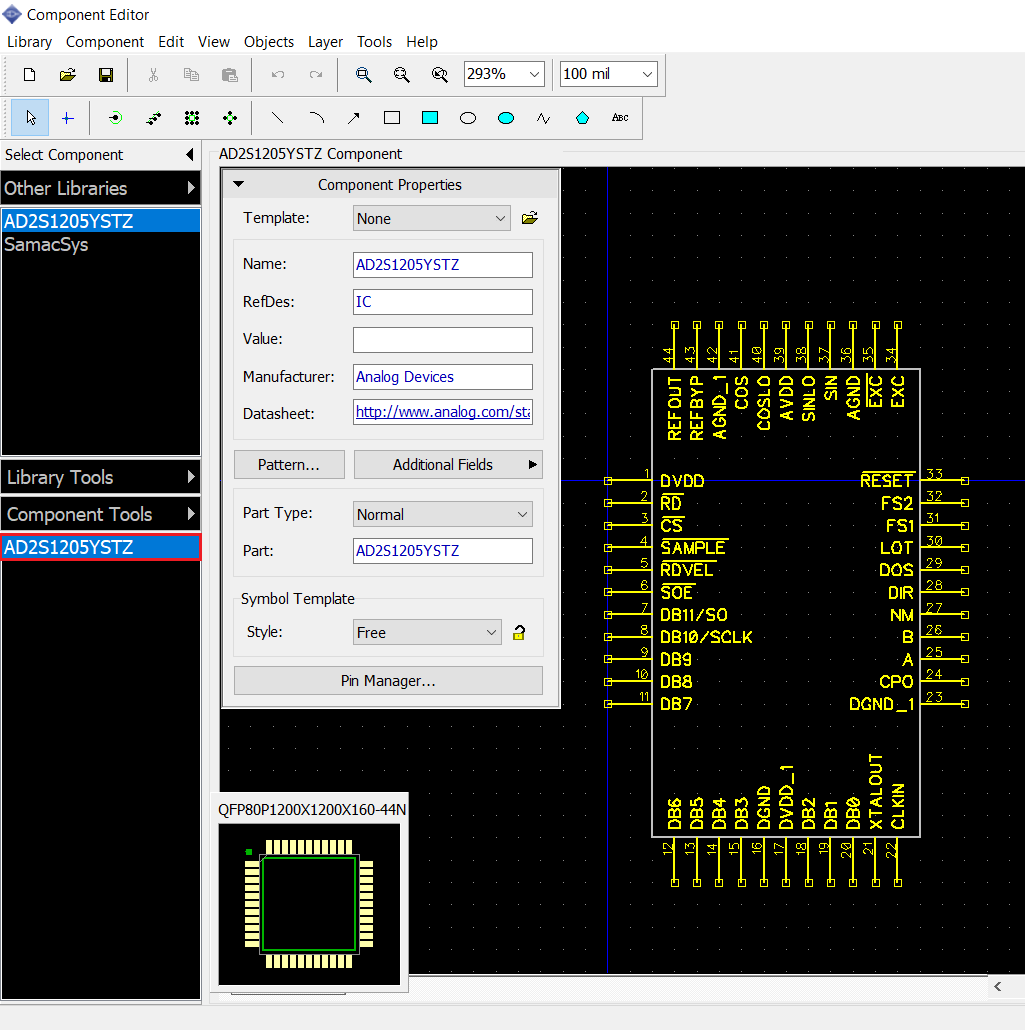Expand the Library Tools section

[x=101, y=477]
